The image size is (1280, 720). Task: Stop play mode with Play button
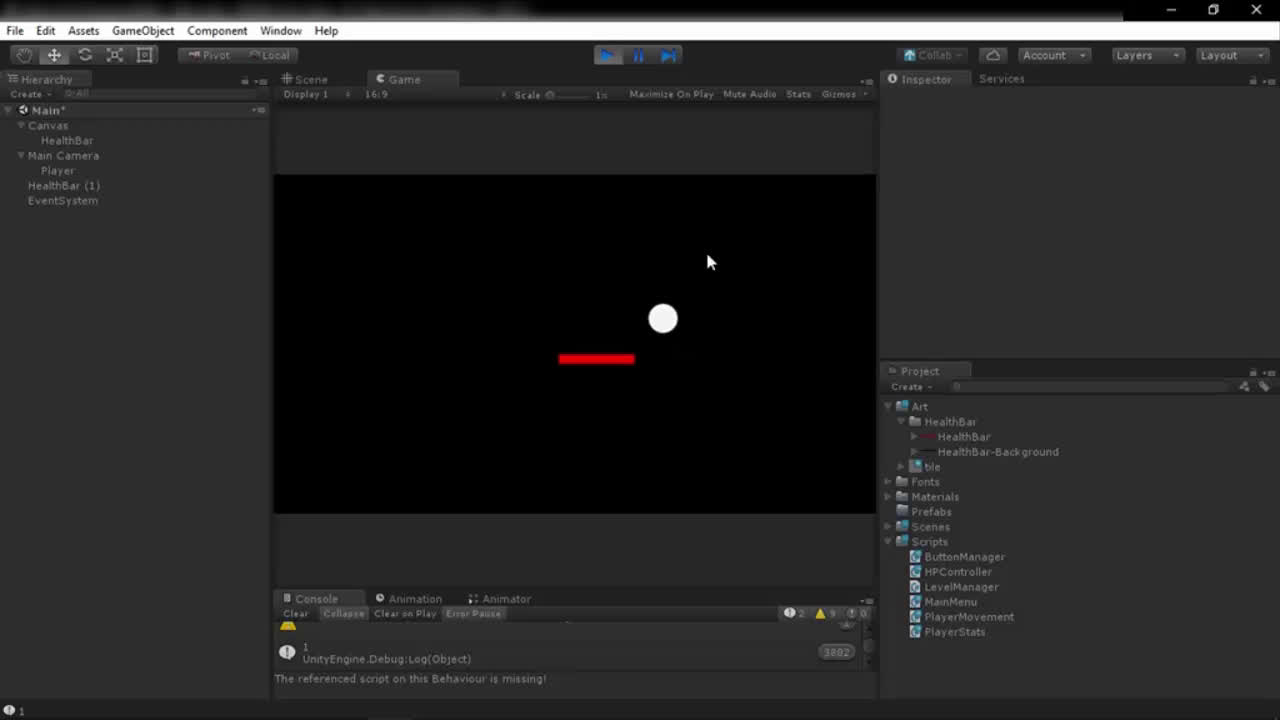tap(607, 55)
